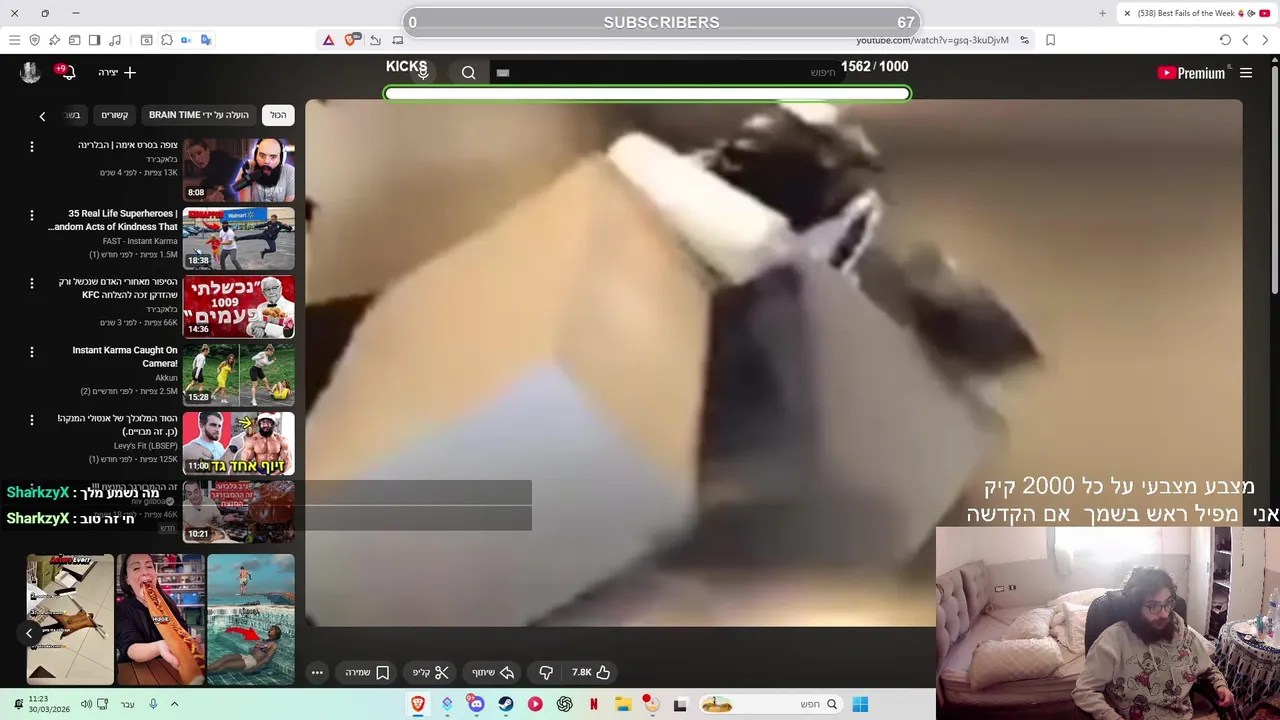1280x720 pixels.
Task: Select the first filter chip on the right
Action: click(278, 115)
